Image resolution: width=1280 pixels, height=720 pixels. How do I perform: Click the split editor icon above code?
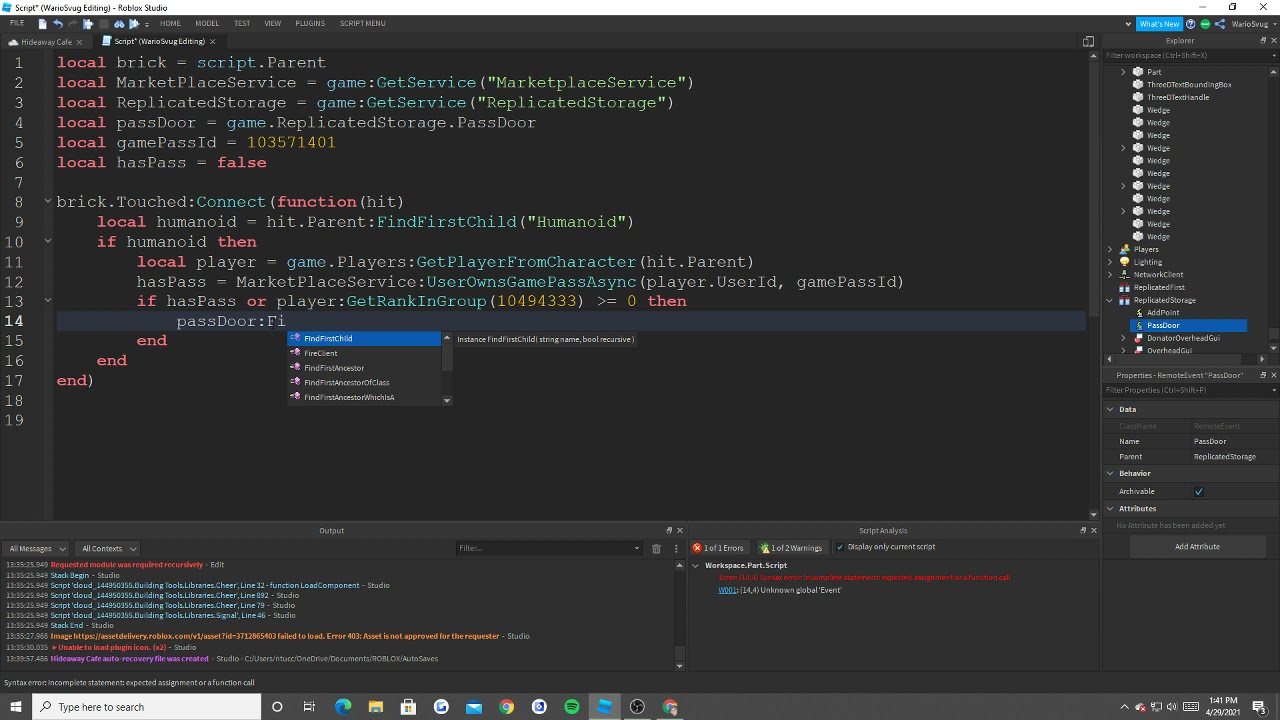(x=1088, y=41)
